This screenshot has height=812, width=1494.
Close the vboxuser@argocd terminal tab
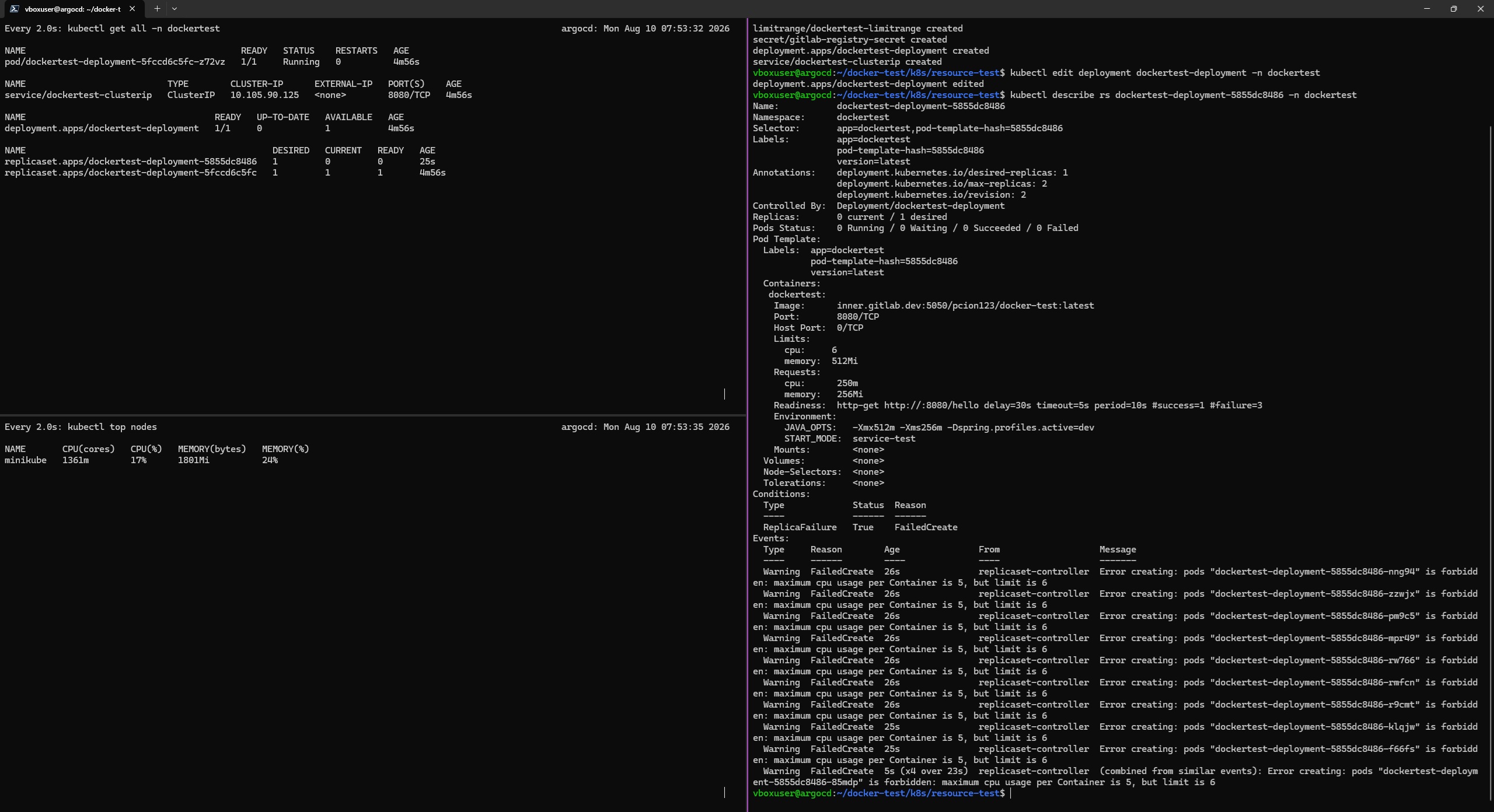click(x=132, y=9)
